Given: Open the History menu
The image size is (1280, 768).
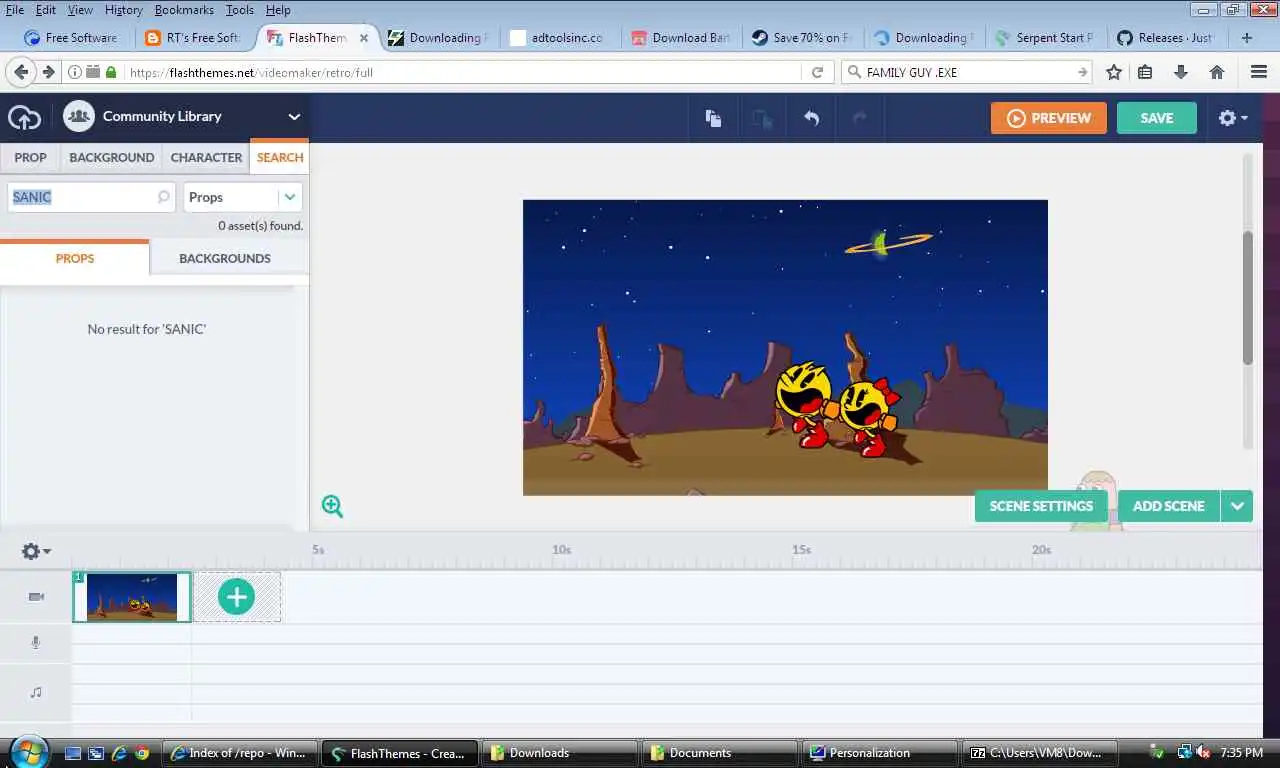Looking at the screenshot, I should (x=124, y=10).
